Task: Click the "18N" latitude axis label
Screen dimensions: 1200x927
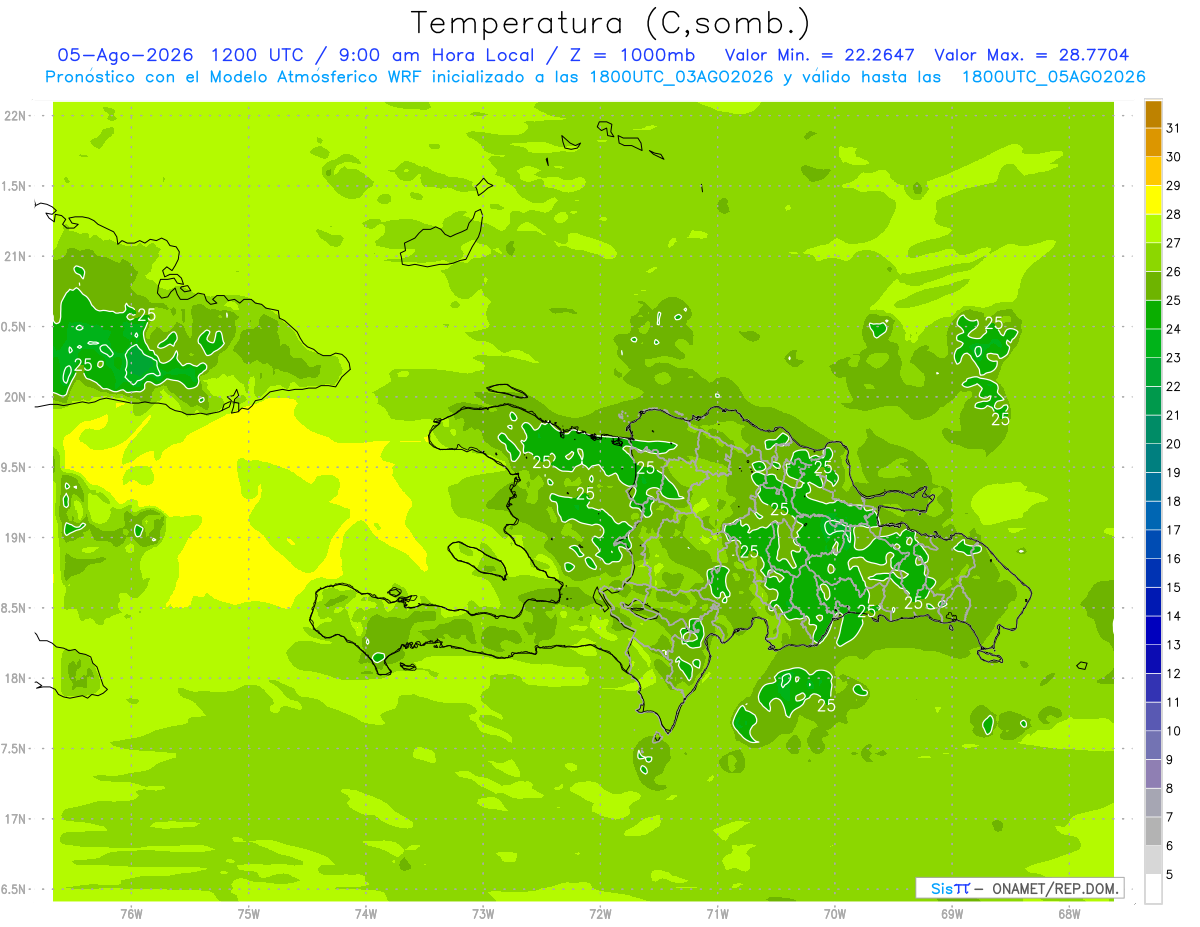Action: (x=14, y=678)
